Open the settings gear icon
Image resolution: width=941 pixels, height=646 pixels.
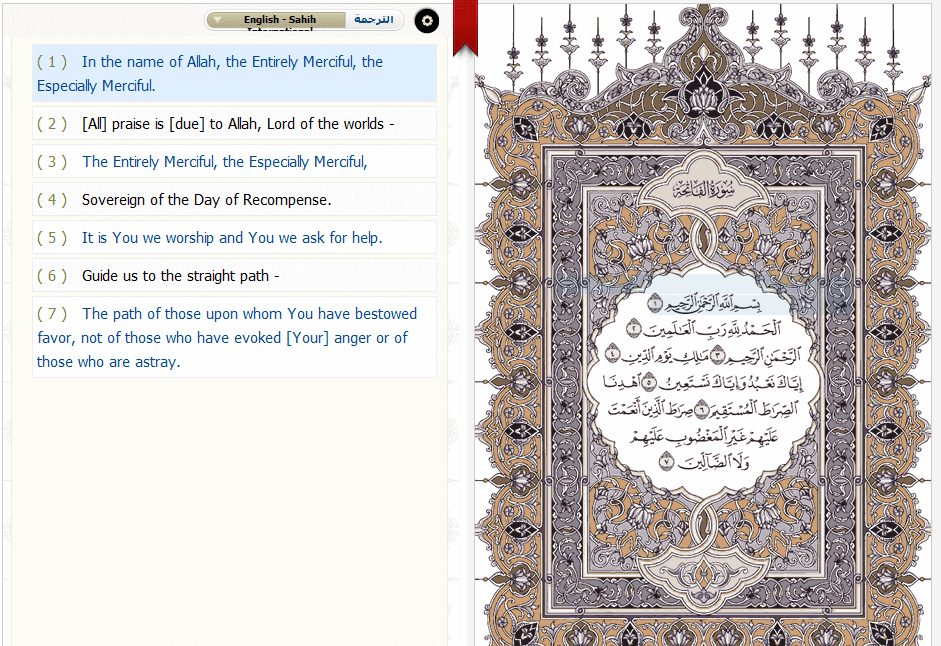pos(427,20)
